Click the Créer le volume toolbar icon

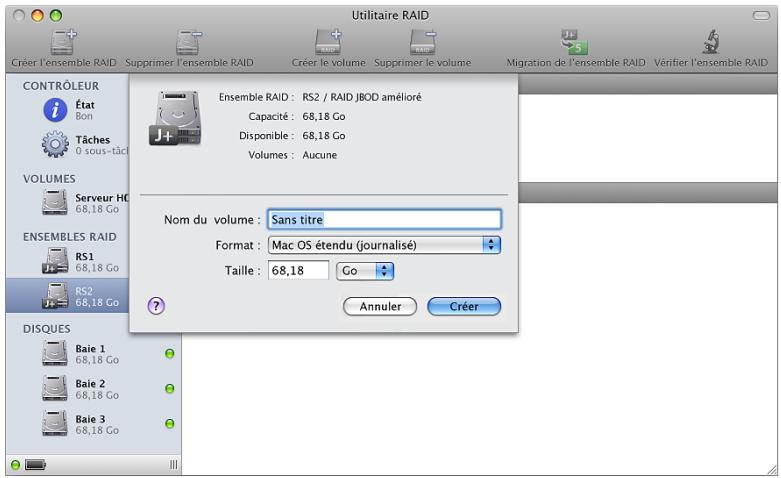[x=328, y=42]
